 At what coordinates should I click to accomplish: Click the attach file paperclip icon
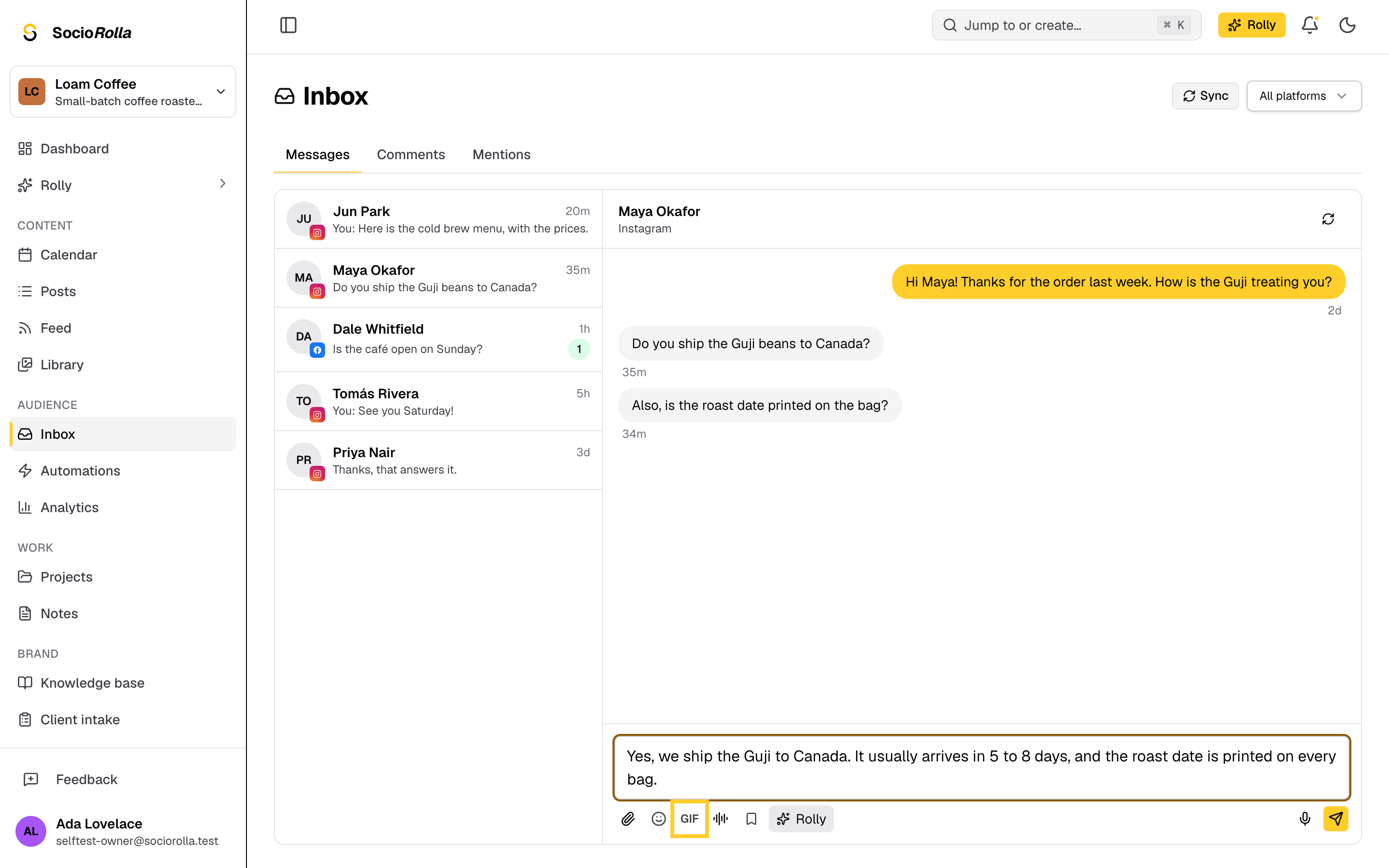click(628, 819)
